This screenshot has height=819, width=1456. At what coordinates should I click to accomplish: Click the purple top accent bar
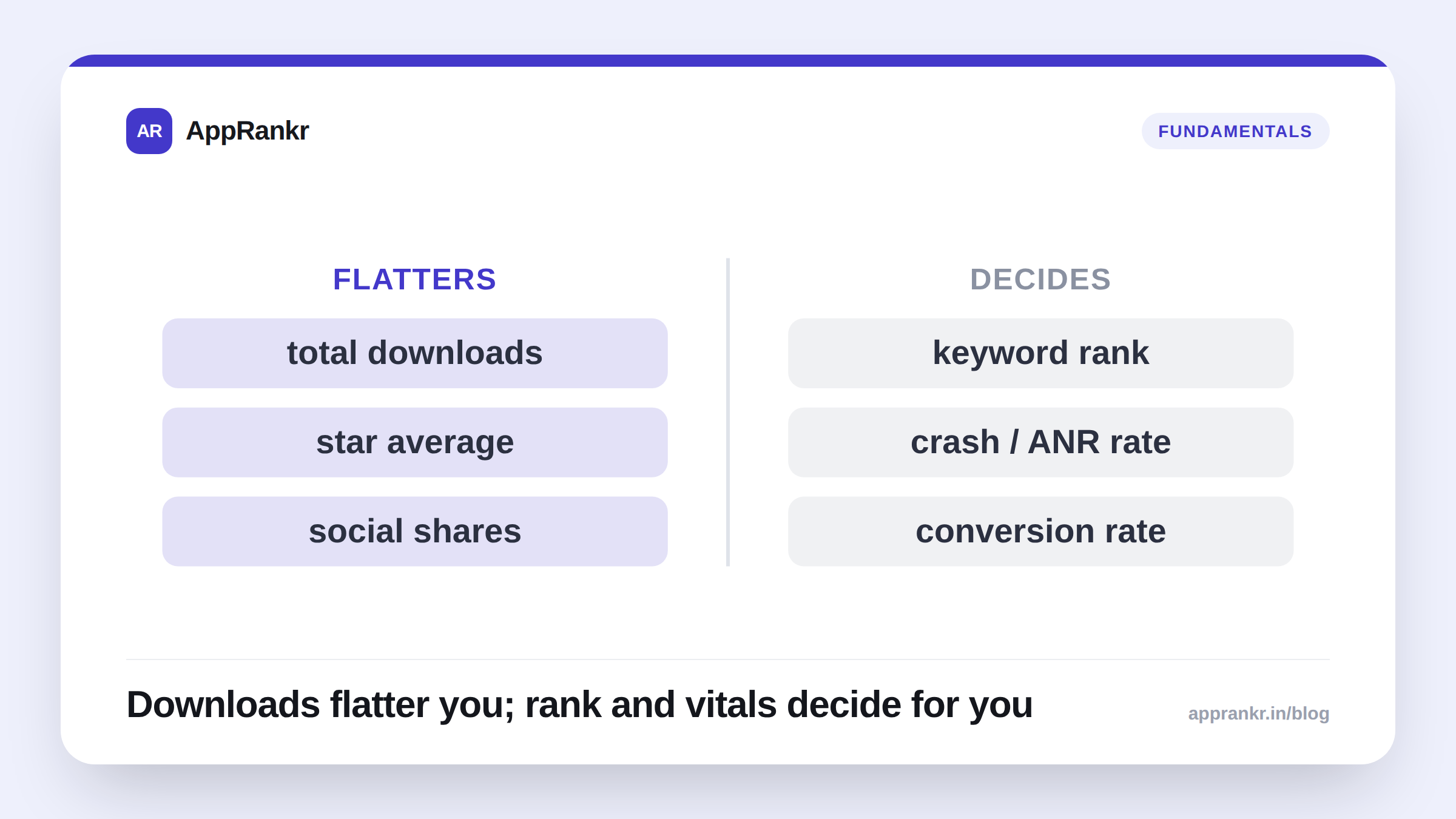coord(728,61)
